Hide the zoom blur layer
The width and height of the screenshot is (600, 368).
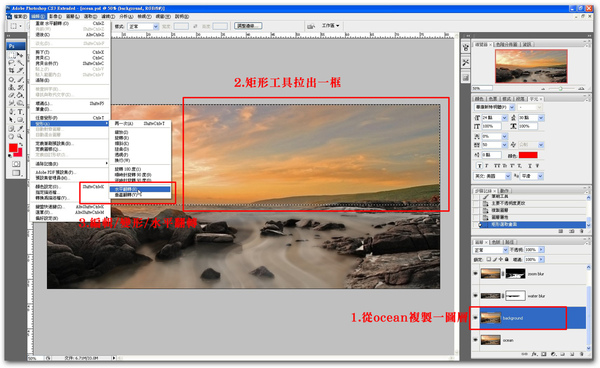pos(476,274)
